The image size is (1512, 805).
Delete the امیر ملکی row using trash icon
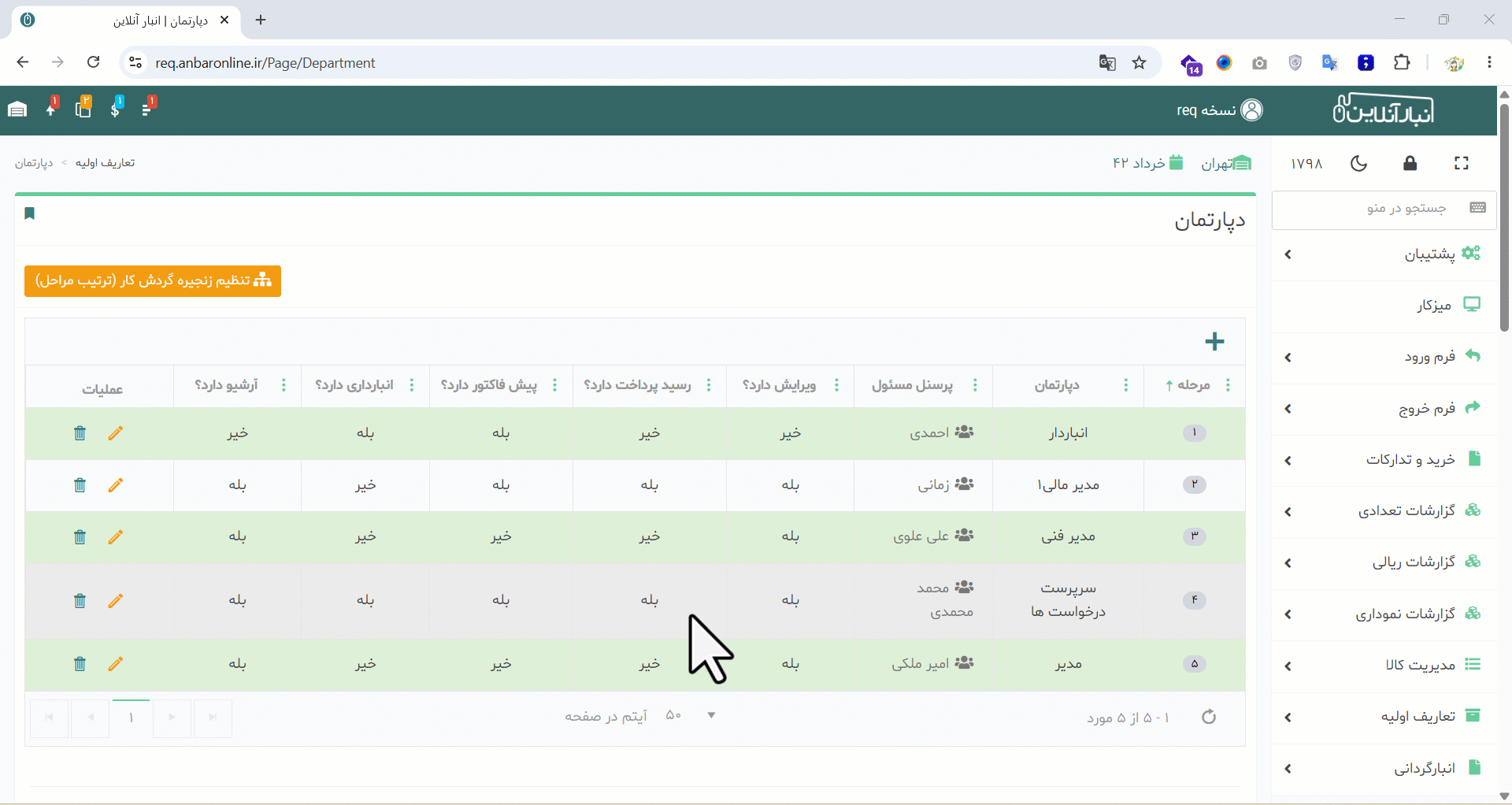pos(80,664)
